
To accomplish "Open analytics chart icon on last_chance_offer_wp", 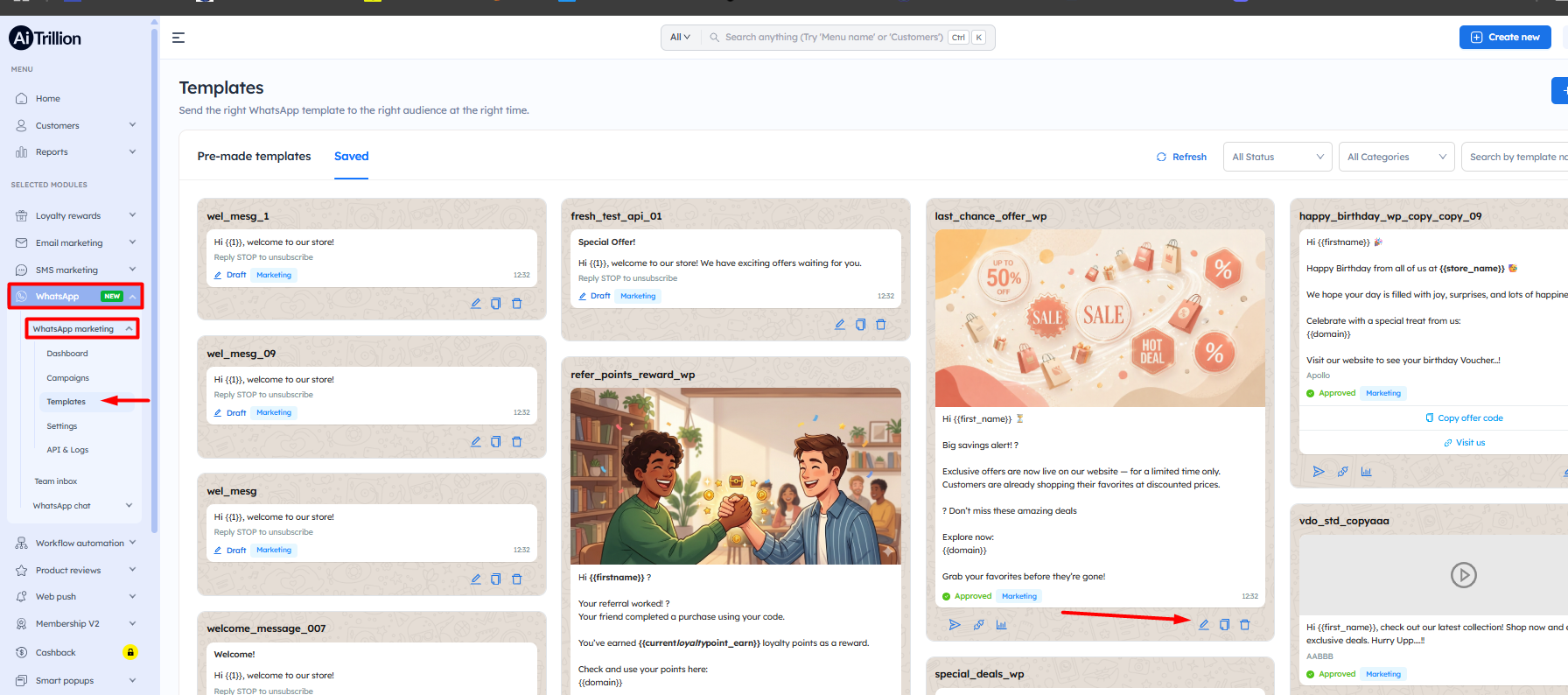I will pyautogui.click(x=1001, y=625).
